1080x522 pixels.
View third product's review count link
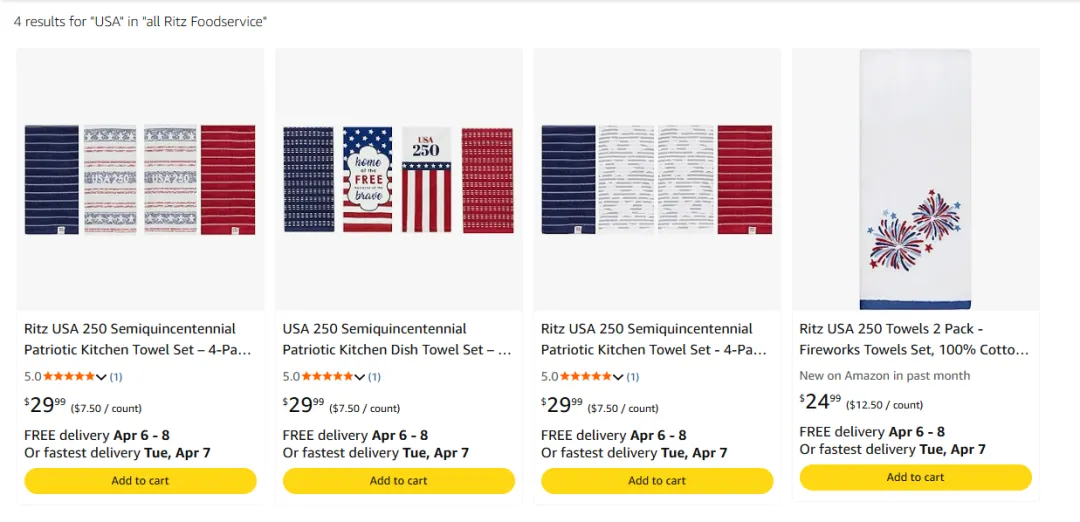pos(633,377)
